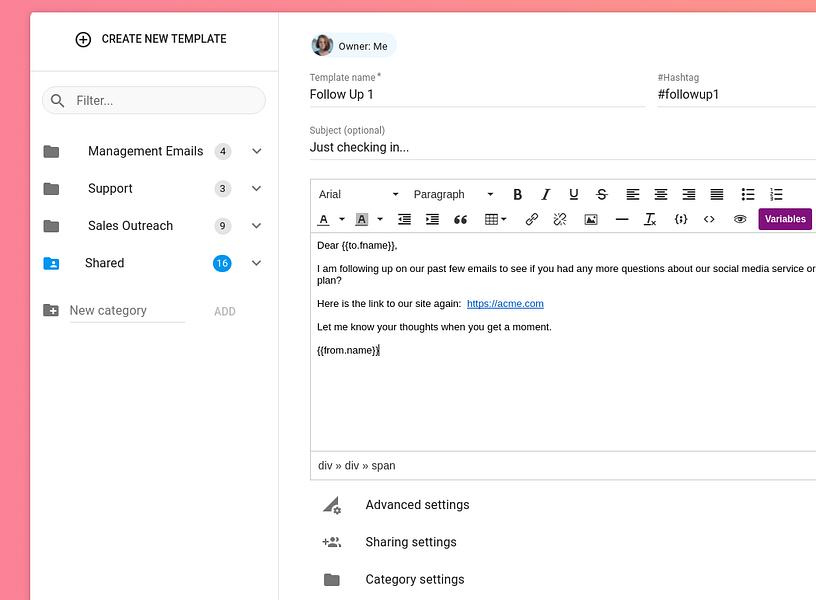Click the ADD category button
This screenshot has height=600, width=816.
(x=225, y=311)
